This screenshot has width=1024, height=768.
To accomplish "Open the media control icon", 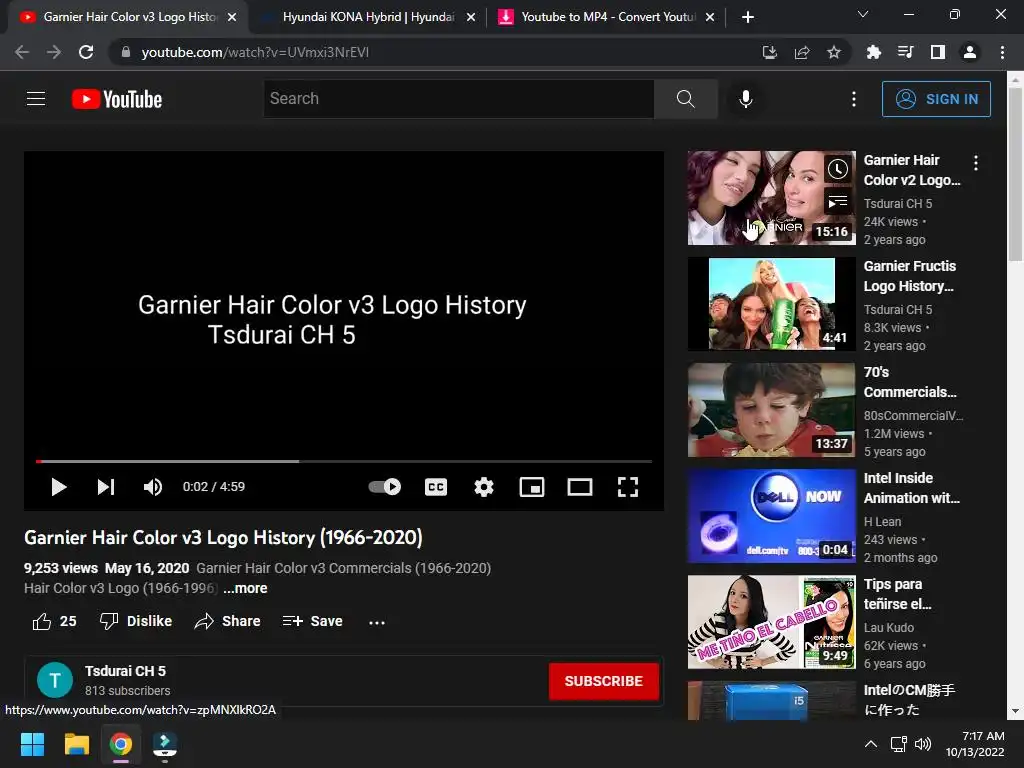I will [906, 52].
